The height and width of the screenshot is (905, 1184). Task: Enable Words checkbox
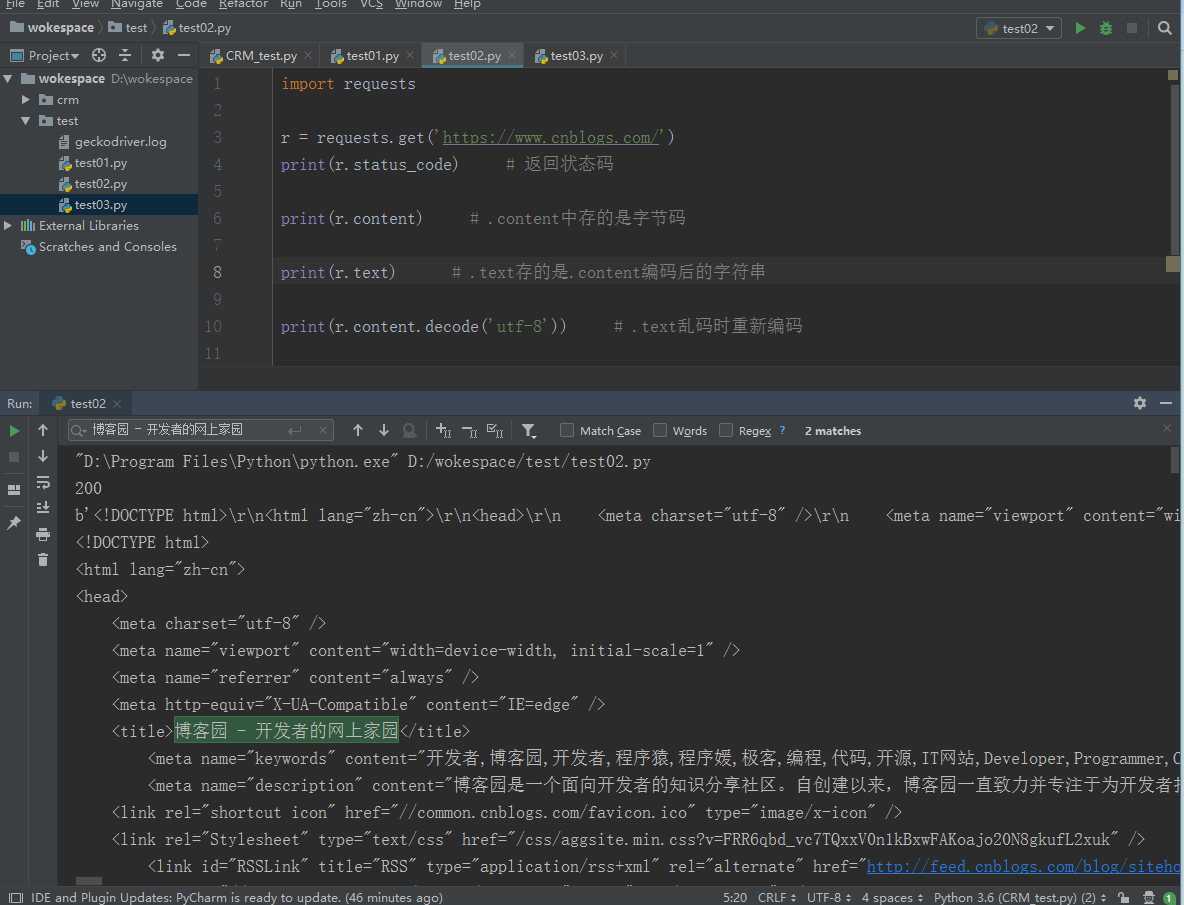pyautogui.click(x=660, y=430)
